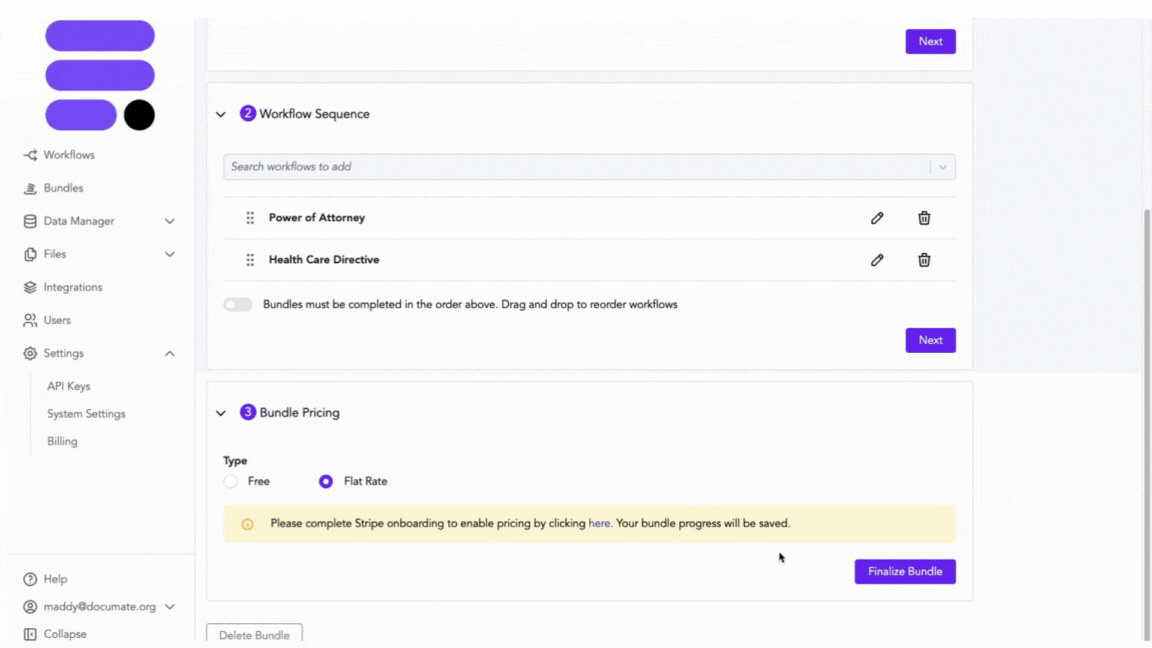The image size is (1152, 648).
Task: Open System Settings
Action: click(86, 414)
